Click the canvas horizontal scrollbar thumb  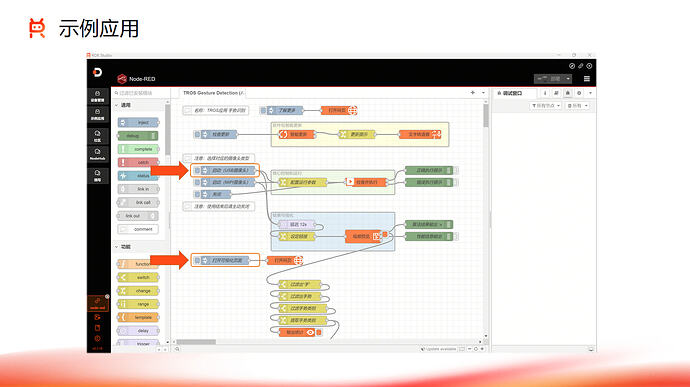196,342
